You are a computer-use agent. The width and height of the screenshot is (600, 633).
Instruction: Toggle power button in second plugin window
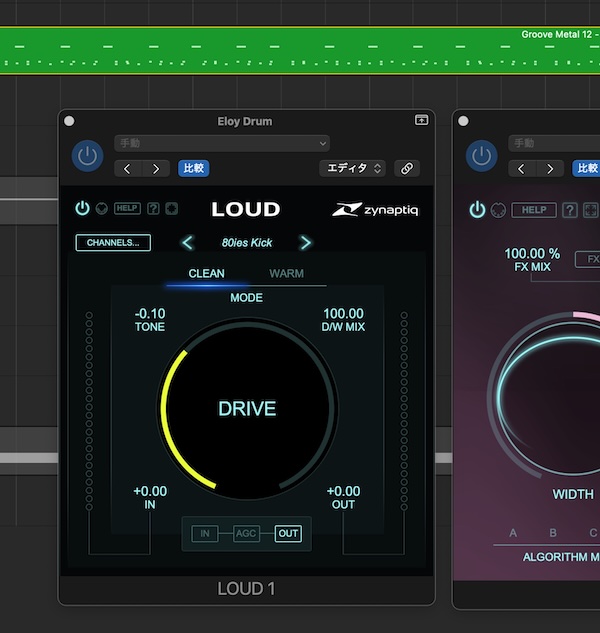(x=481, y=156)
